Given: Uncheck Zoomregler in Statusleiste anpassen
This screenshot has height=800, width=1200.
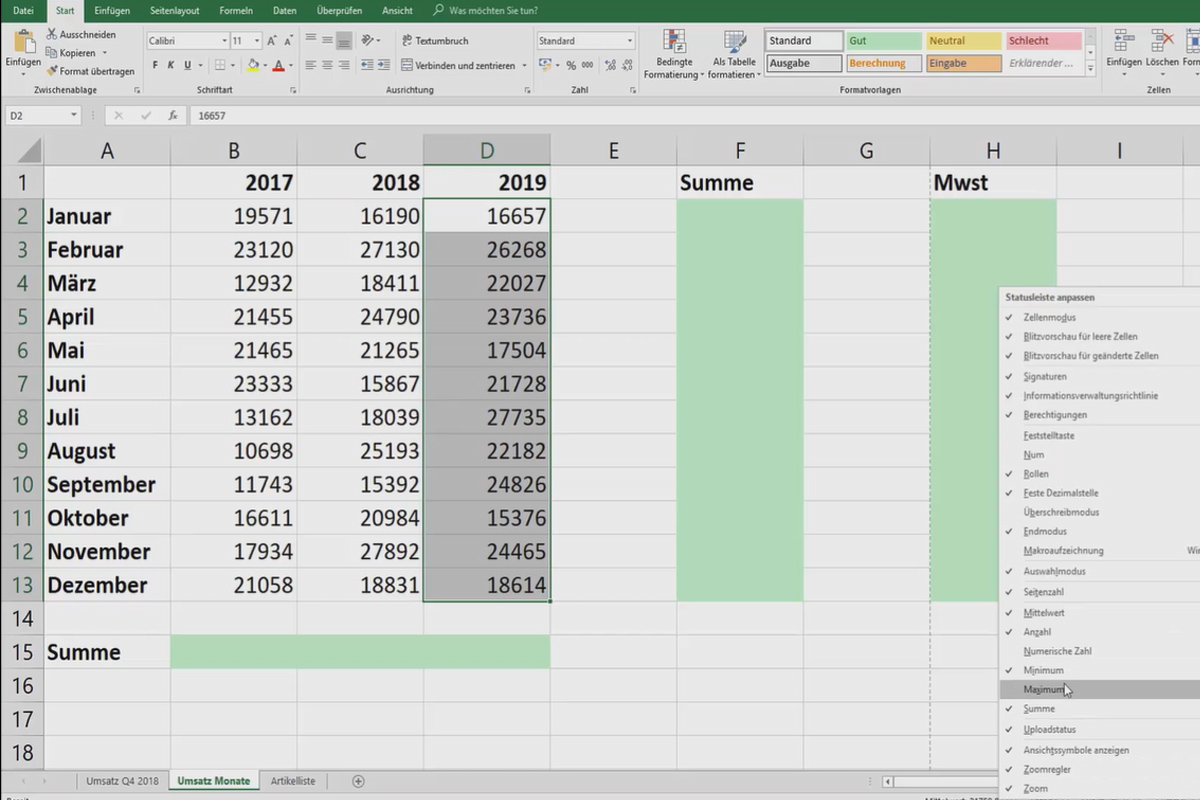Looking at the screenshot, I should tap(1046, 769).
